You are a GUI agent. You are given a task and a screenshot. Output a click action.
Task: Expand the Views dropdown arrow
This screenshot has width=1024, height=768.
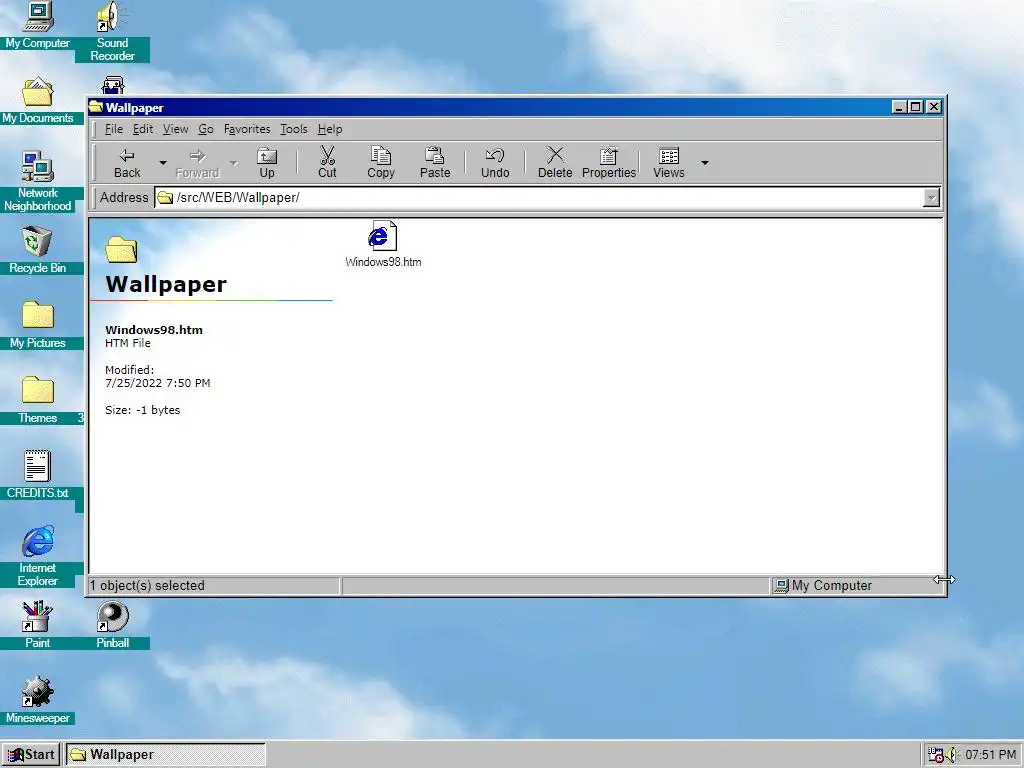point(705,163)
